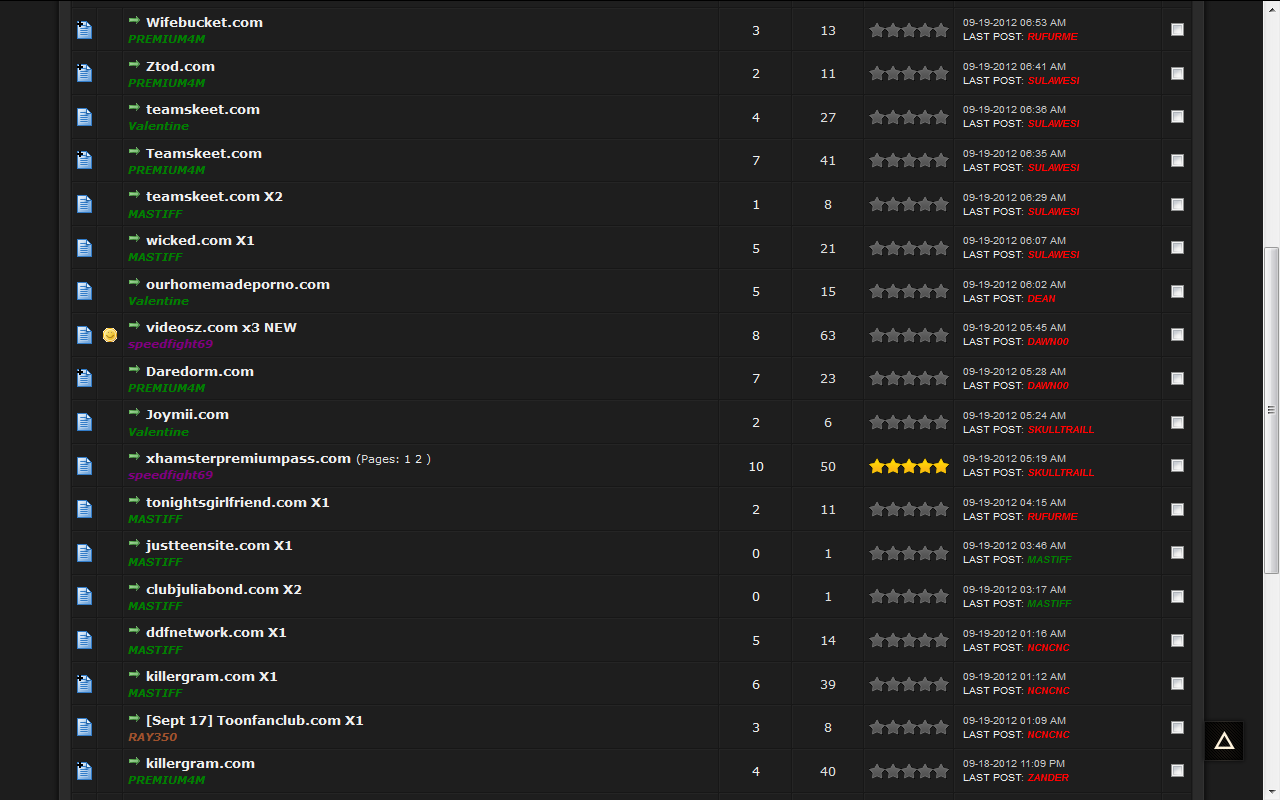Click the thread status icon for Wifebucket.com
The image size is (1280, 800).
coord(84,30)
